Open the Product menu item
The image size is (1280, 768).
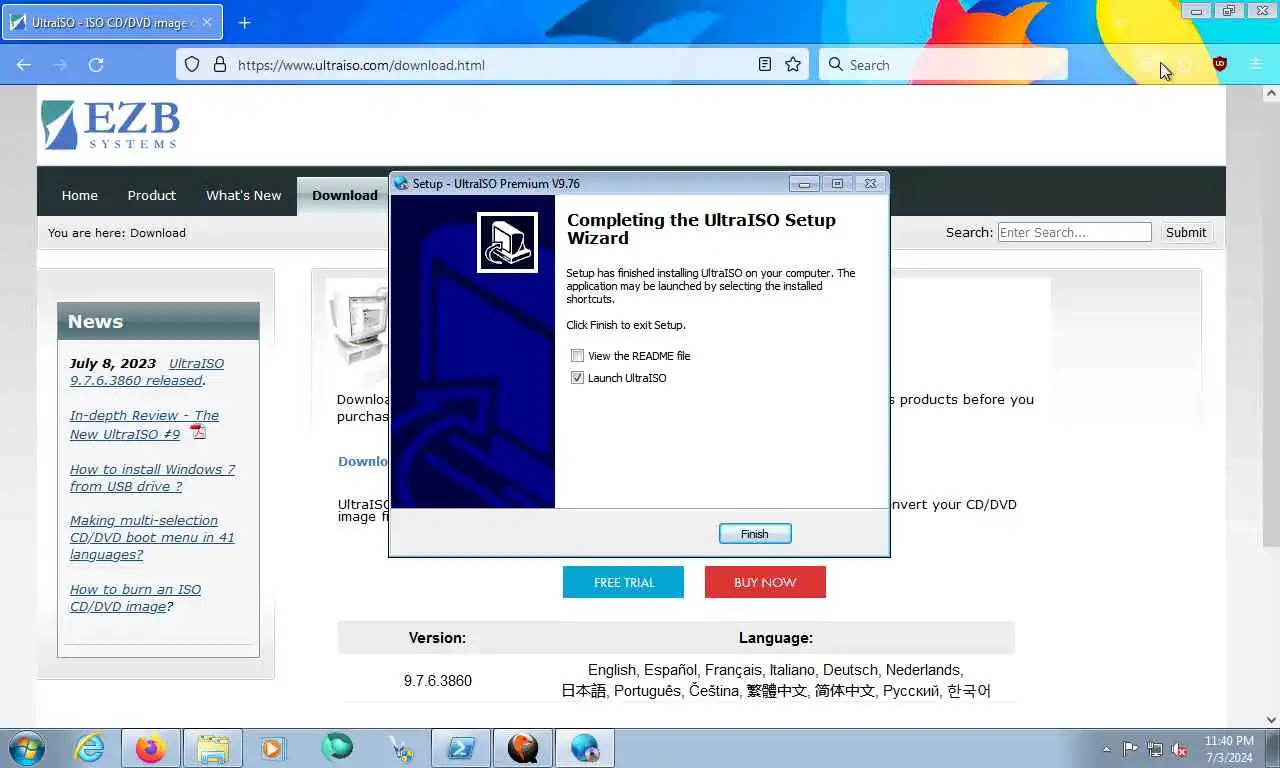[152, 195]
